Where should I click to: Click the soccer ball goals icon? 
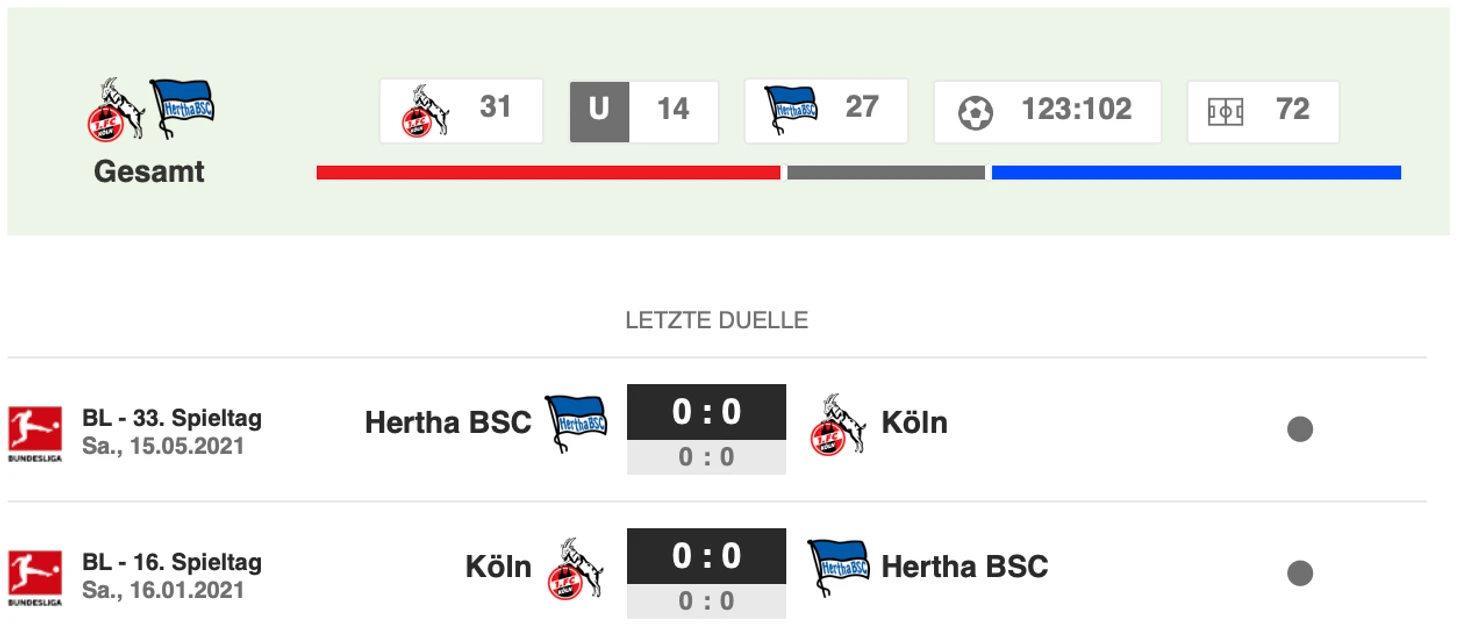[x=975, y=112]
